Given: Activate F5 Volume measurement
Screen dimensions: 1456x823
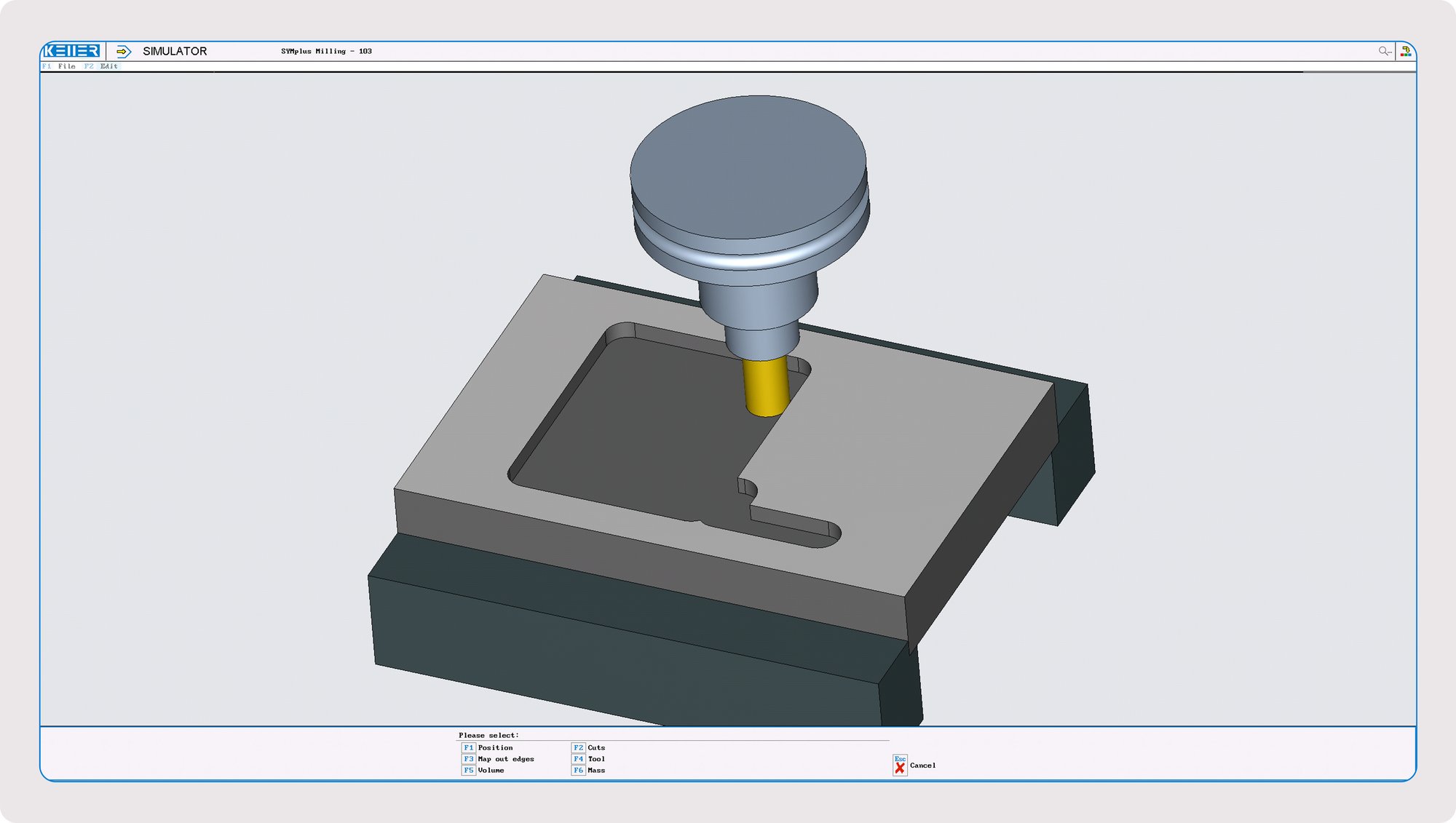Looking at the screenshot, I should [470, 770].
